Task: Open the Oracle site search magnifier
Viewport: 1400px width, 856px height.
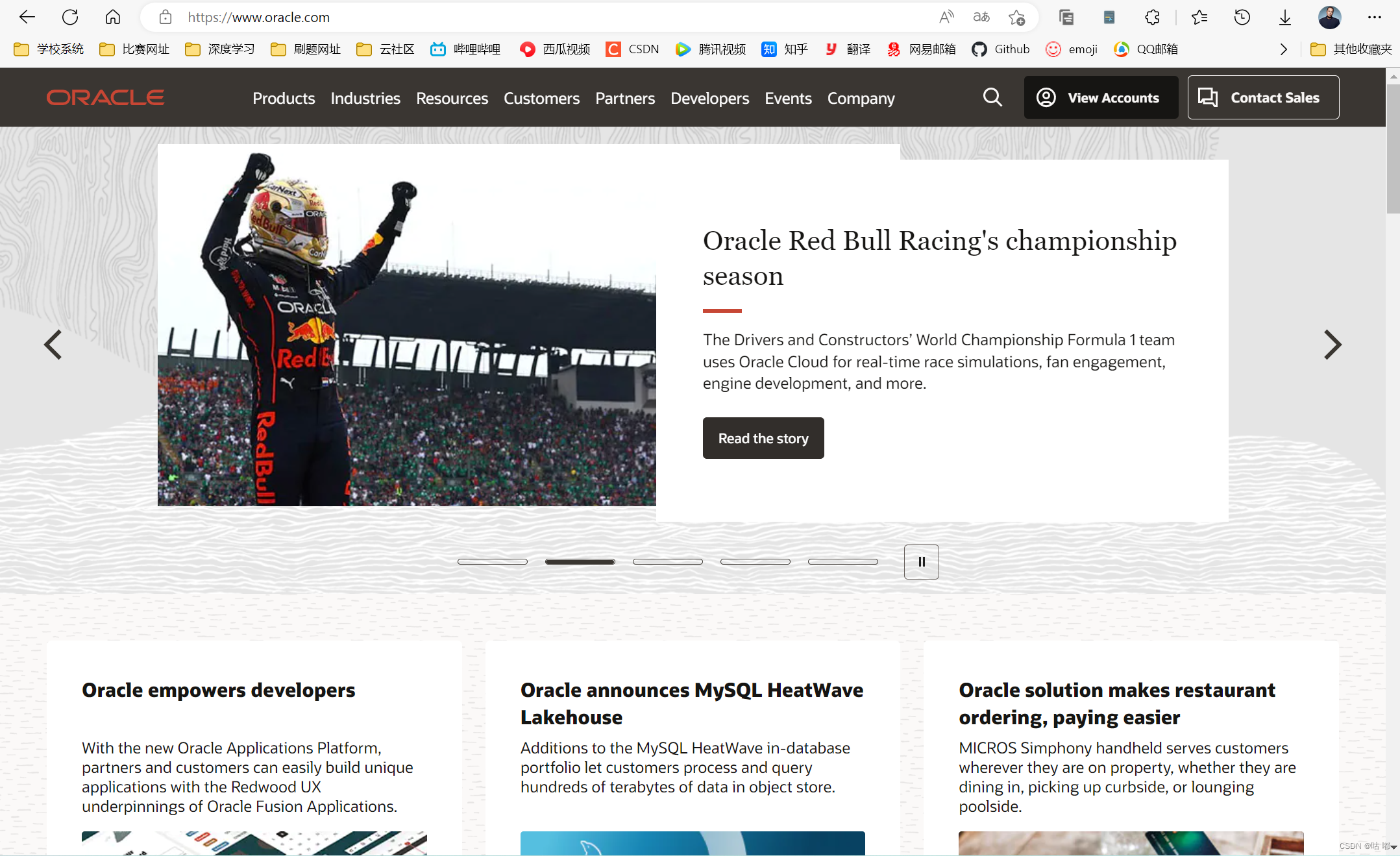Action: coord(992,97)
